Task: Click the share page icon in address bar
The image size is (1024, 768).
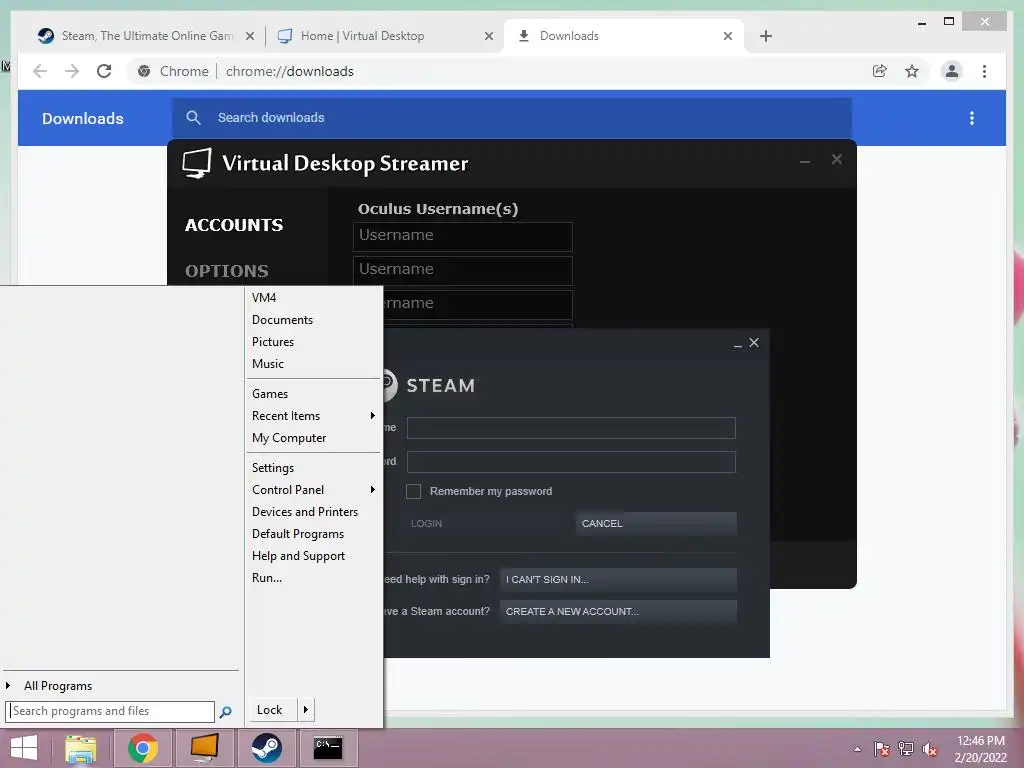Action: point(880,71)
